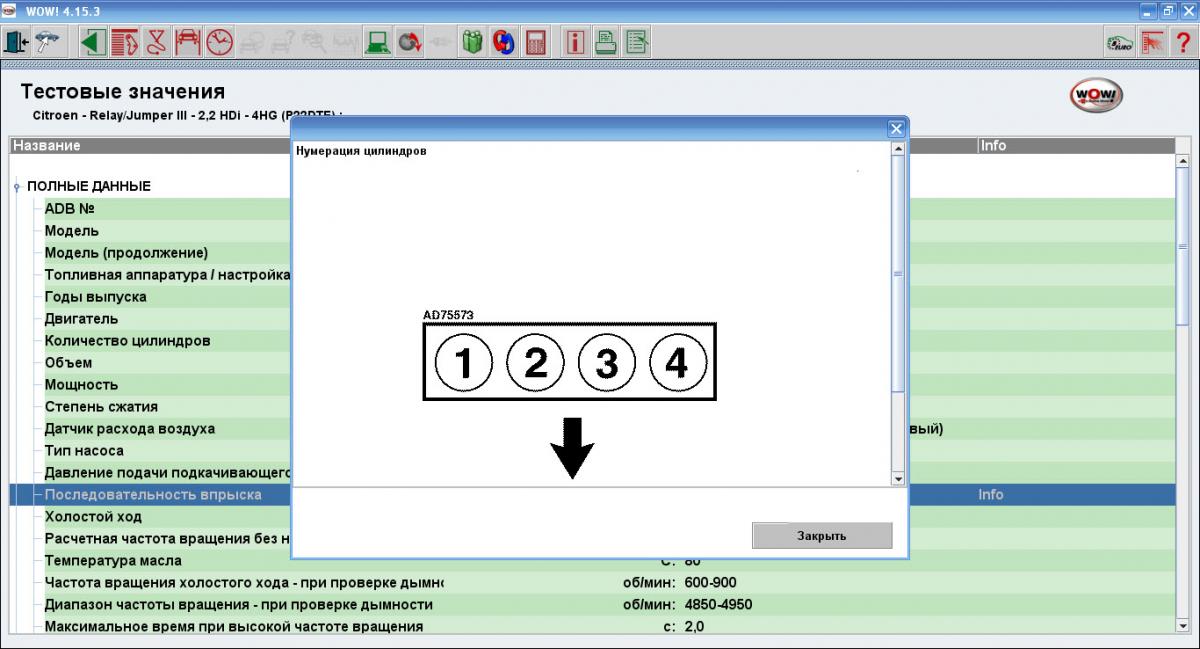
Task: Collapse the ПОЛНЫЕ ДАННЫЕ tree node
Action: pos(17,187)
